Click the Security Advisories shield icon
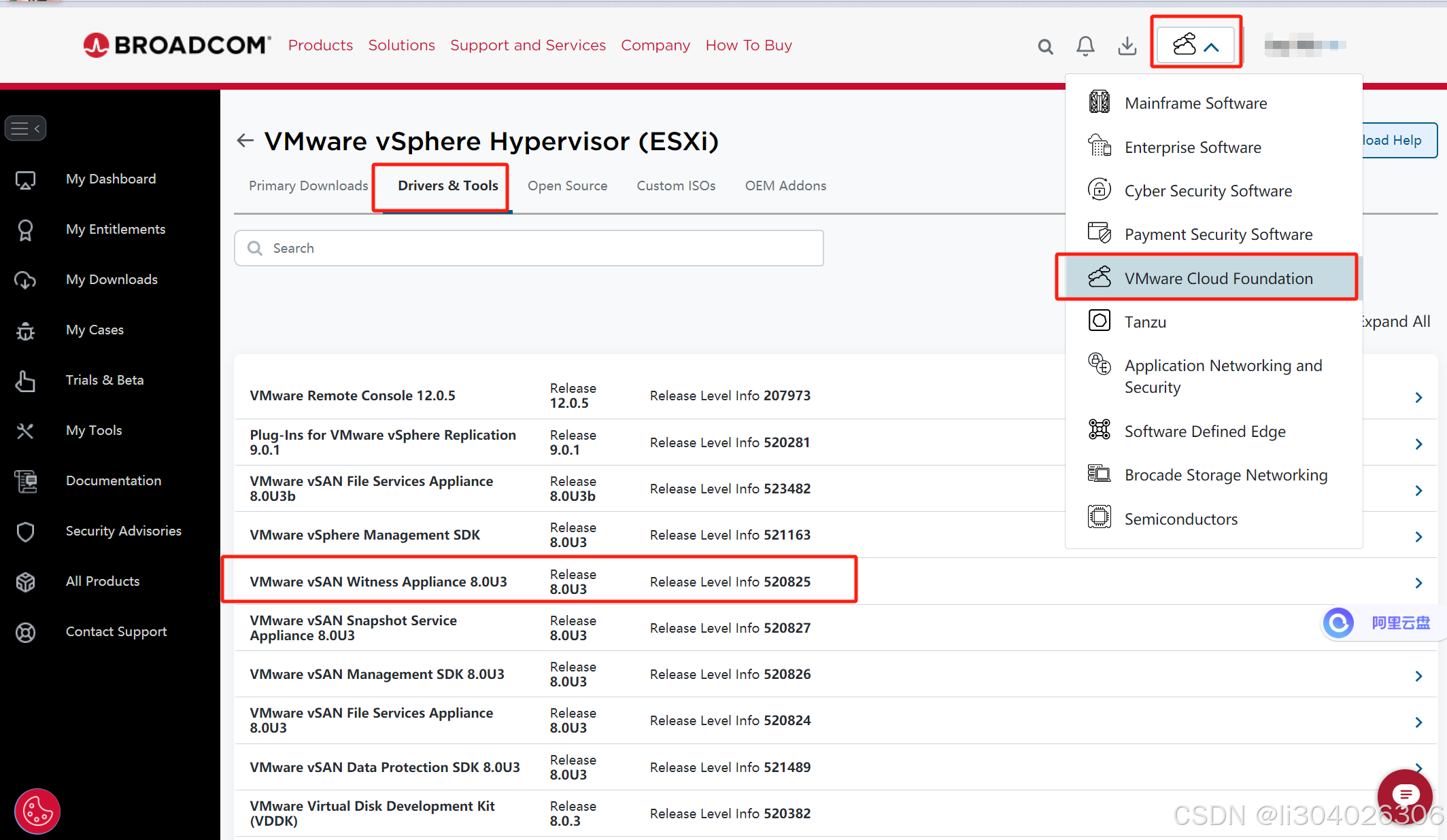 click(26, 531)
